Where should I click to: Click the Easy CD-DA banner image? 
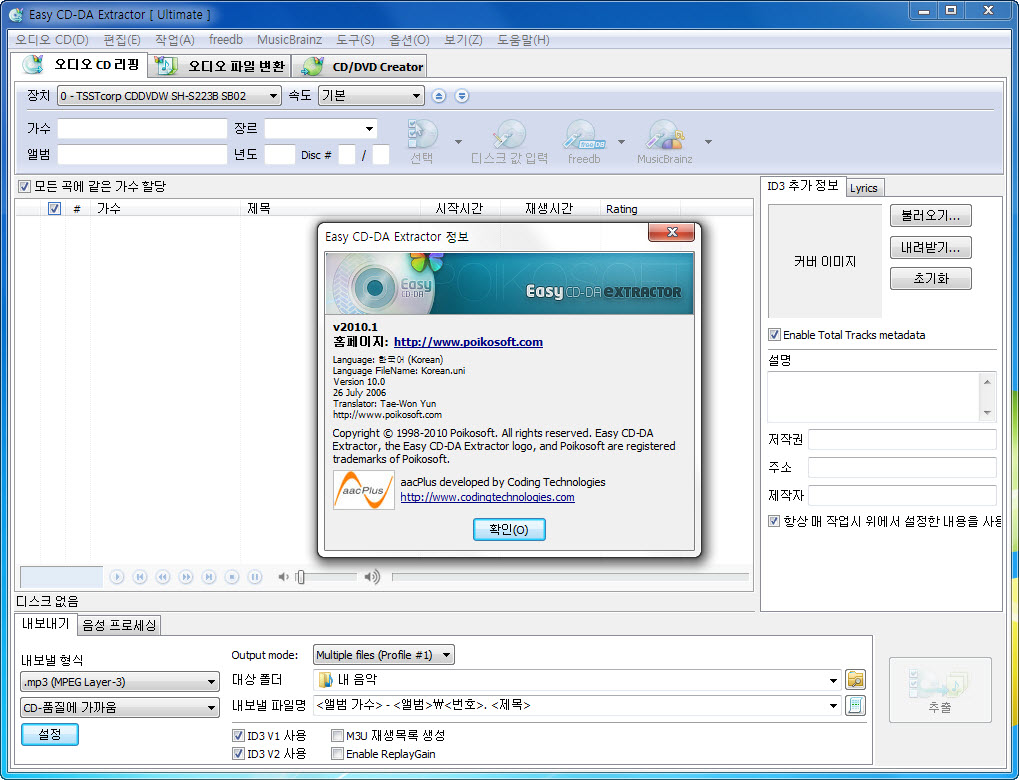(x=510, y=283)
